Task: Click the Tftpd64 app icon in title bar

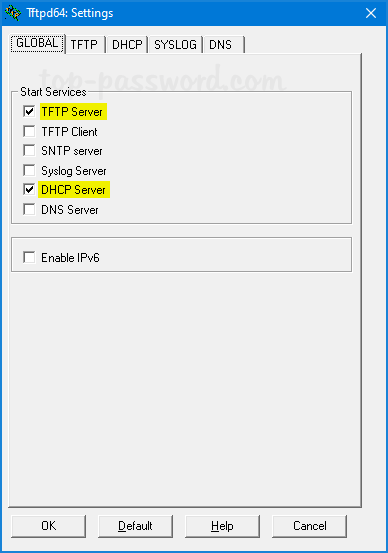Action: [x=13, y=13]
